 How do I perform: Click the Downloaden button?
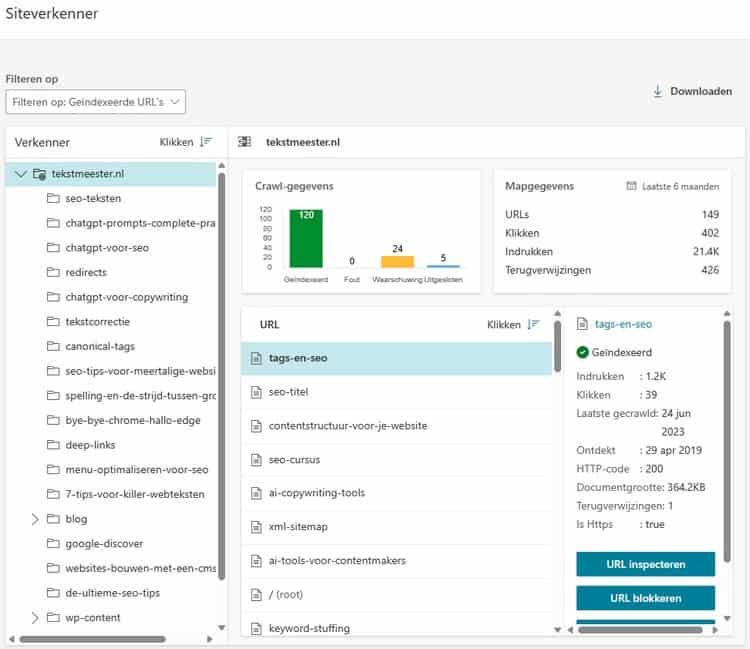693,91
